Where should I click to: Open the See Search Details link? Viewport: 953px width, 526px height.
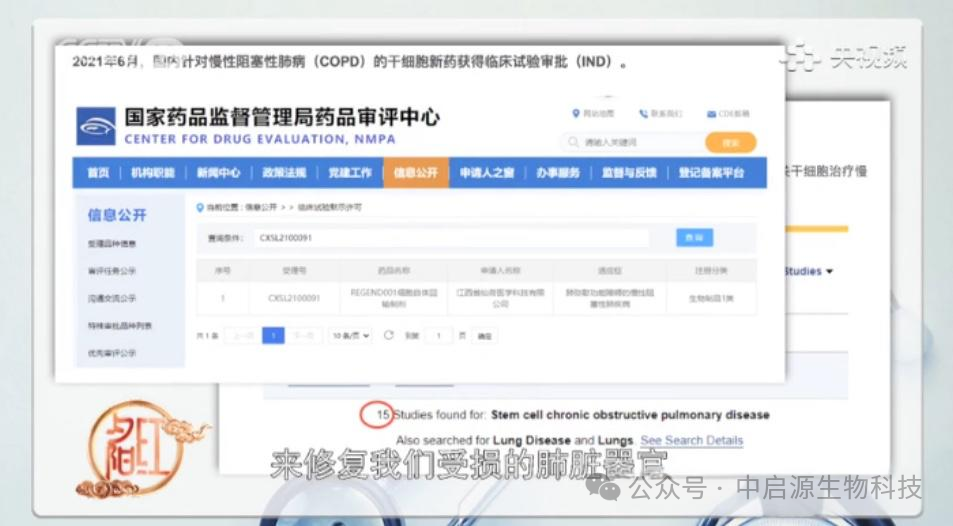[691, 440]
